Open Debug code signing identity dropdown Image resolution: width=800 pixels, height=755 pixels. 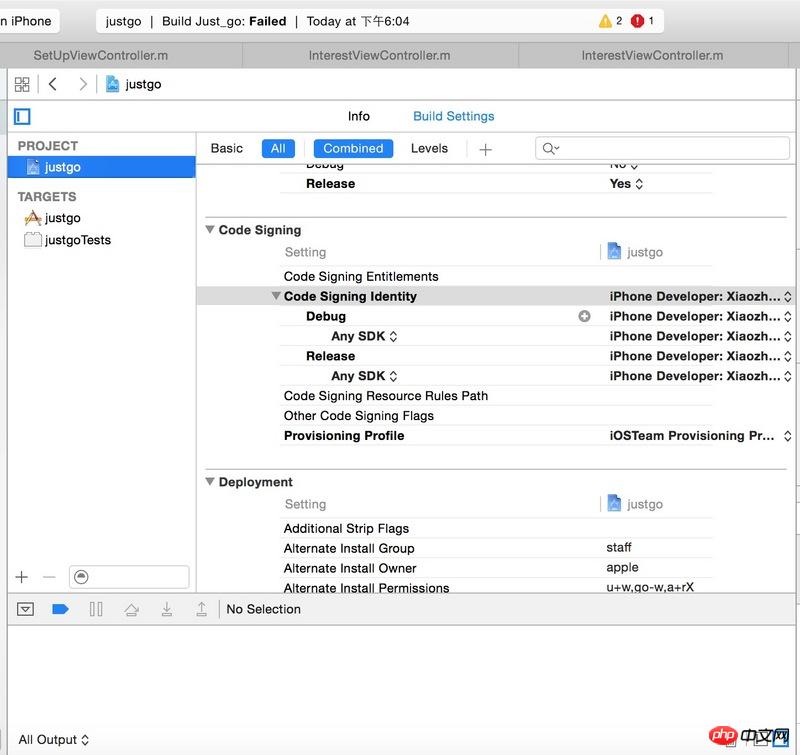pyautogui.click(x=701, y=316)
